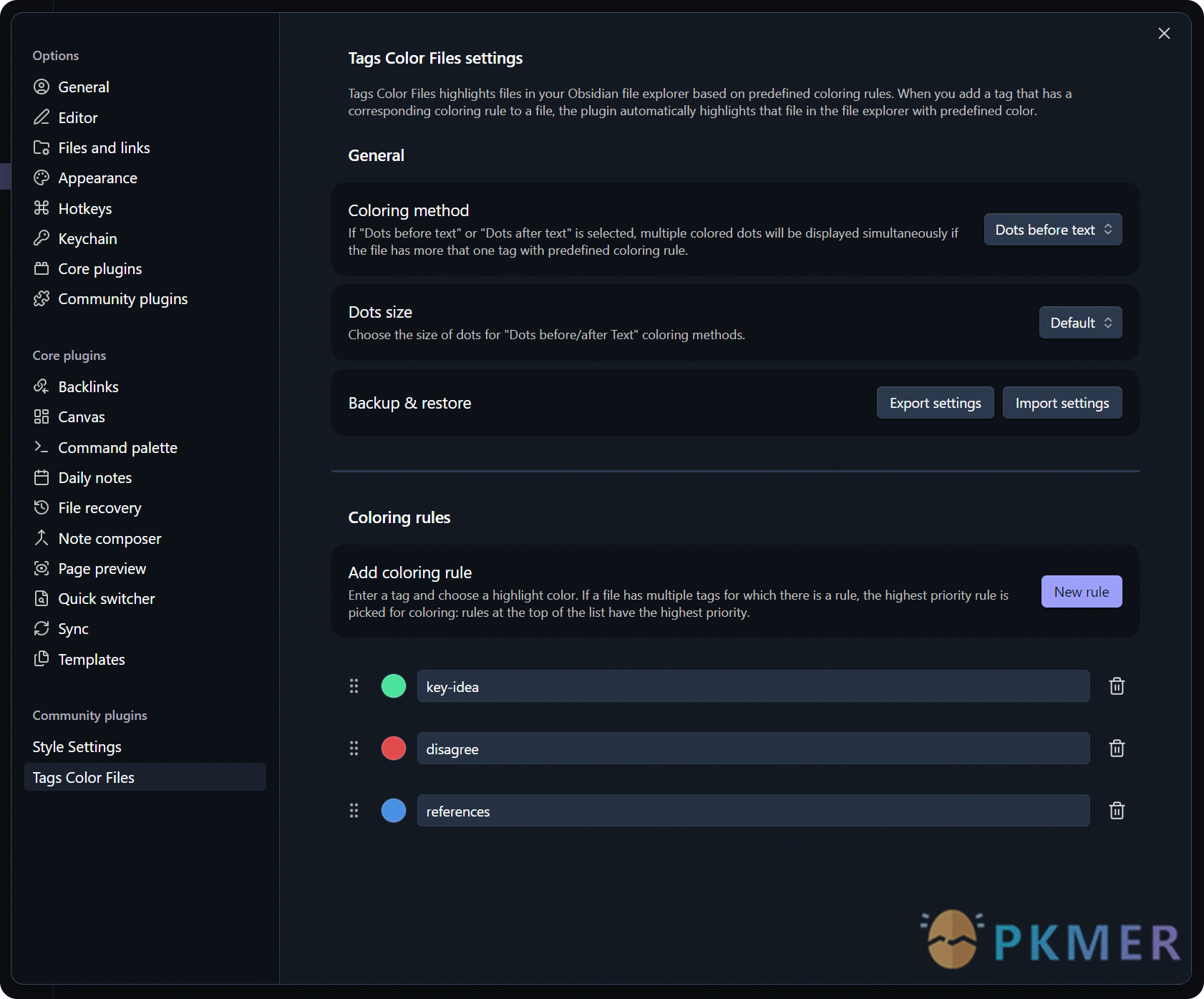
Task: Change the blue color for references
Action: point(394,811)
